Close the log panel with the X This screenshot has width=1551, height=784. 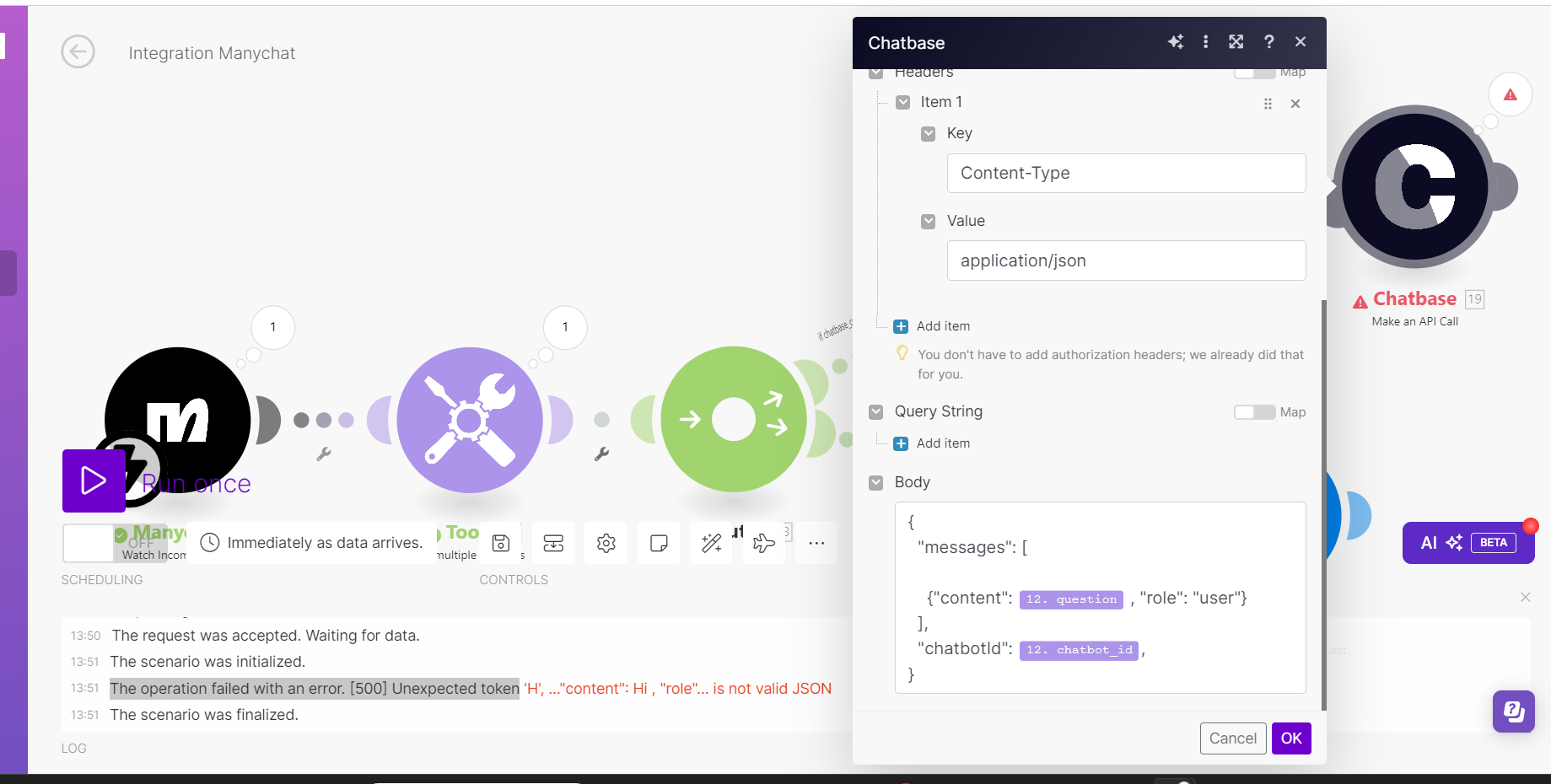point(1525,597)
